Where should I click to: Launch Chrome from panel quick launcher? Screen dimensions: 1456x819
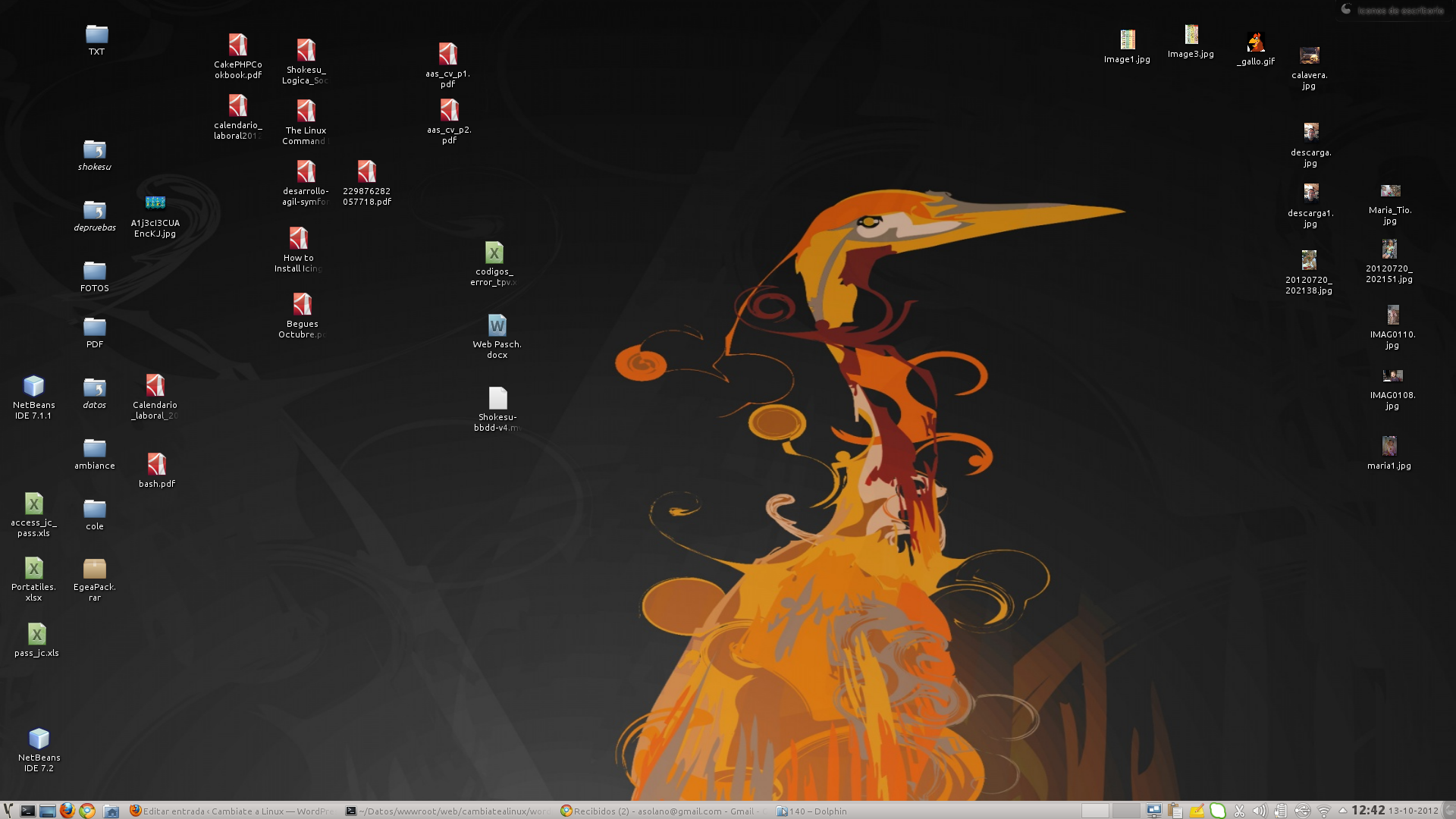pyautogui.click(x=87, y=811)
